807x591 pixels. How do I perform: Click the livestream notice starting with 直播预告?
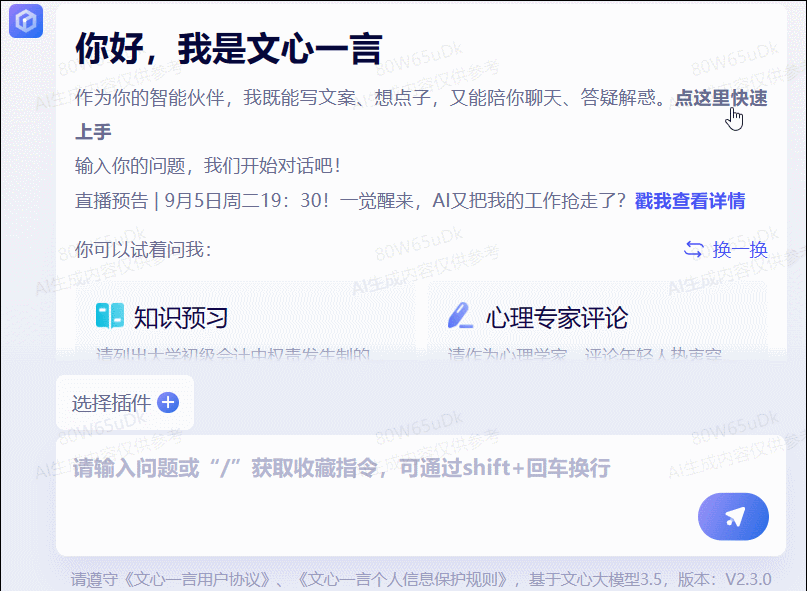coord(350,201)
